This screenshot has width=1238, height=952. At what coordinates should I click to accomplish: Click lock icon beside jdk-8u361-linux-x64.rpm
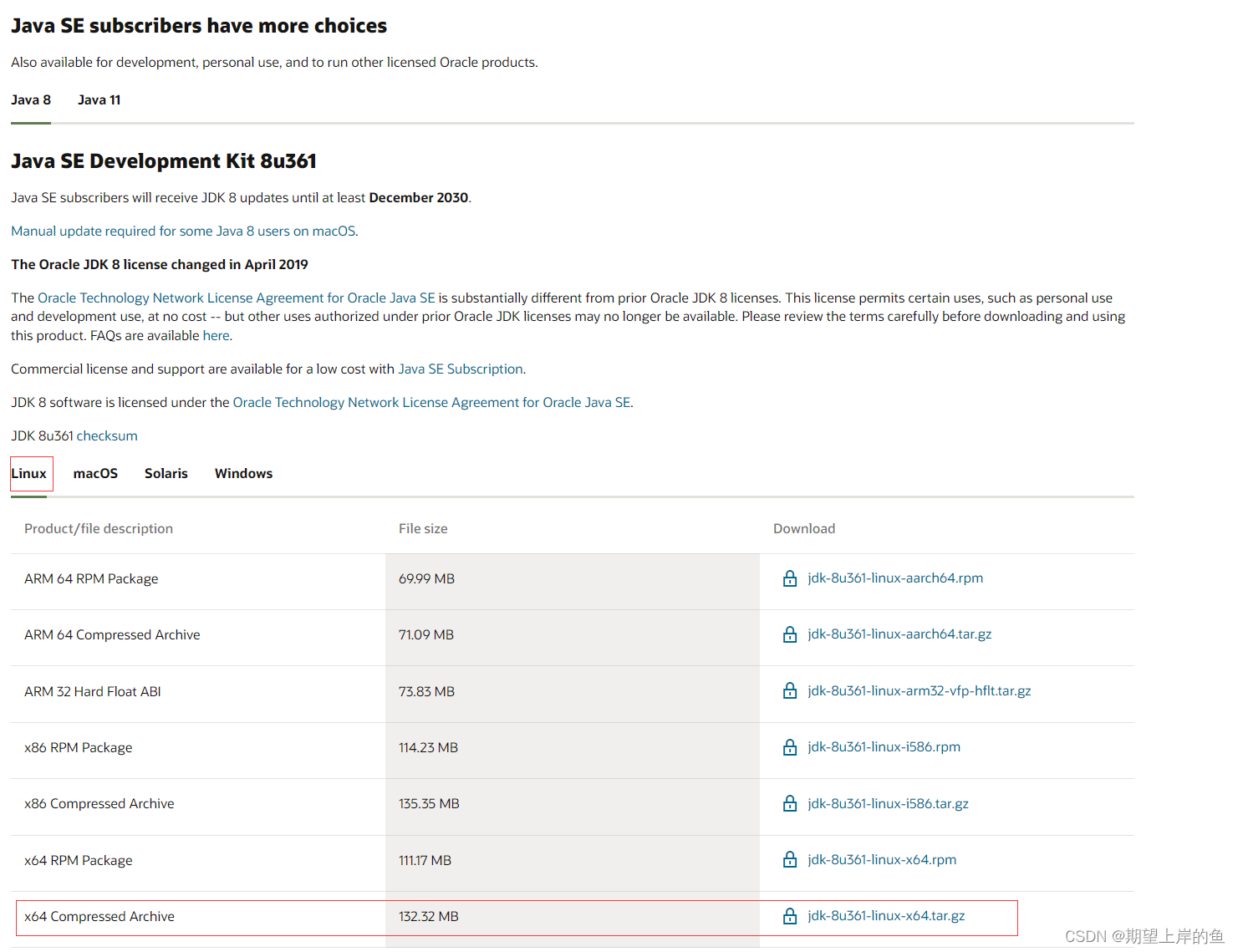coord(789,859)
